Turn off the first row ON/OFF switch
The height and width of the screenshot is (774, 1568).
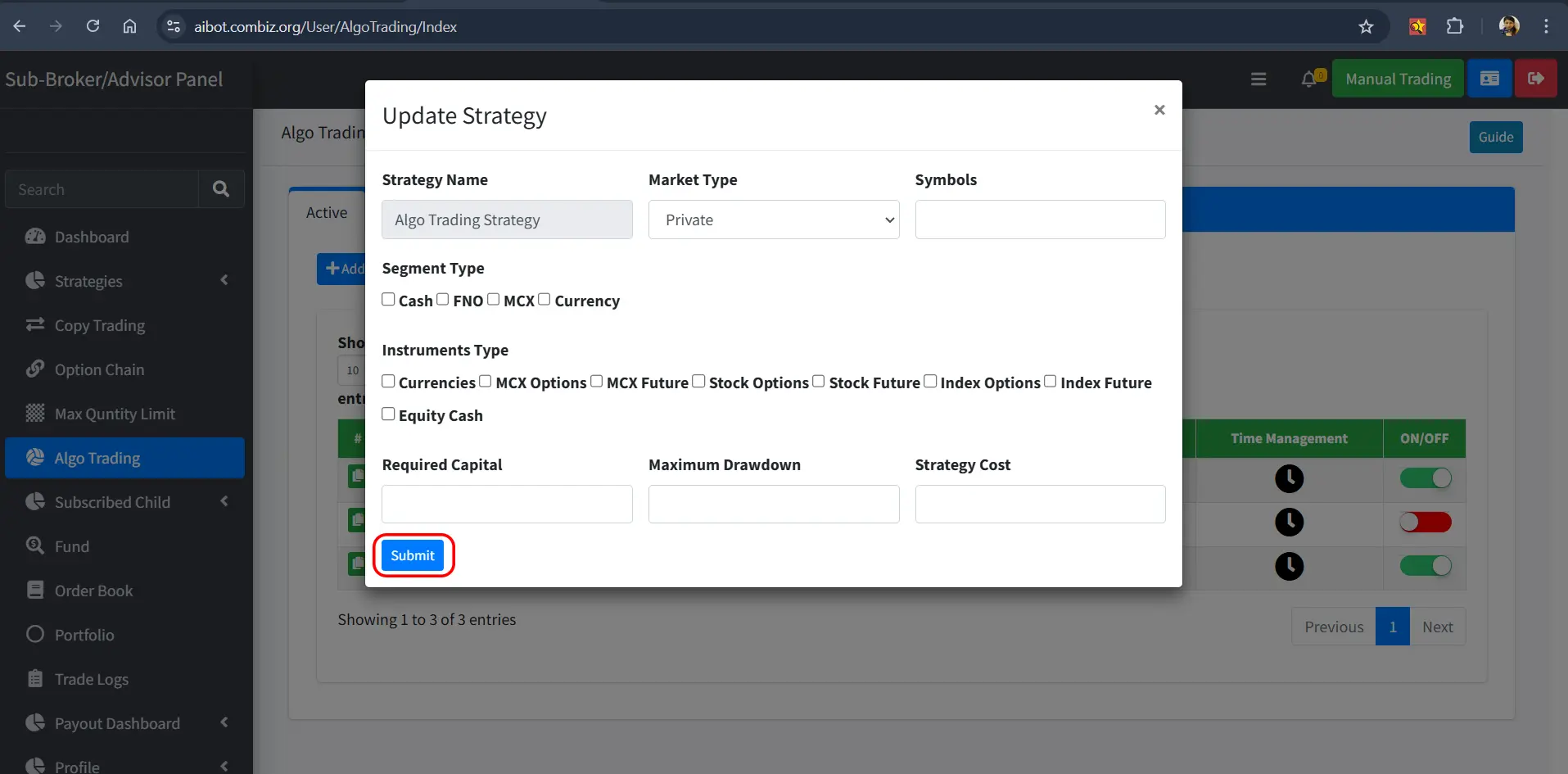[x=1426, y=478]
